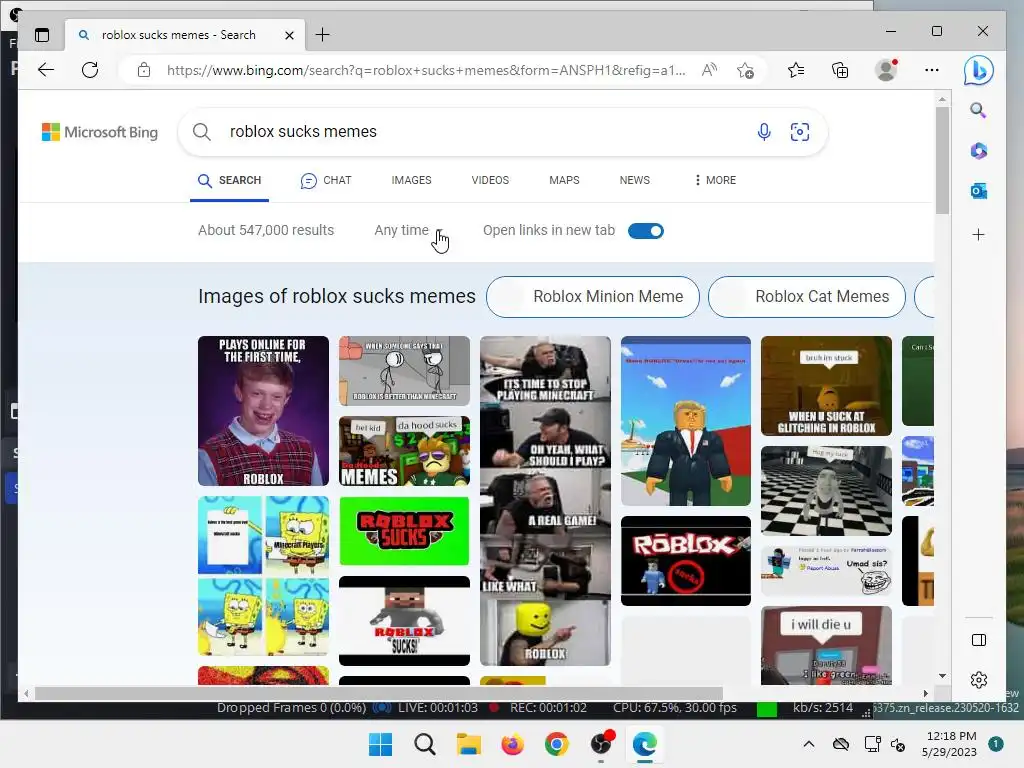Open Edge Settings and more menu

[x=932, y=70]
